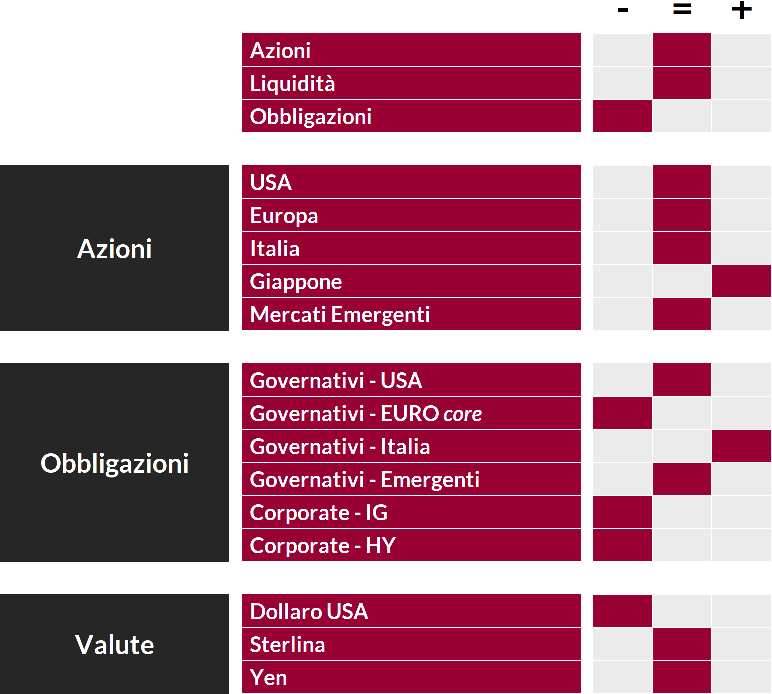Click the empty plus cell for USA row
The width and height of the screenshot is (772, 694).
741,182
